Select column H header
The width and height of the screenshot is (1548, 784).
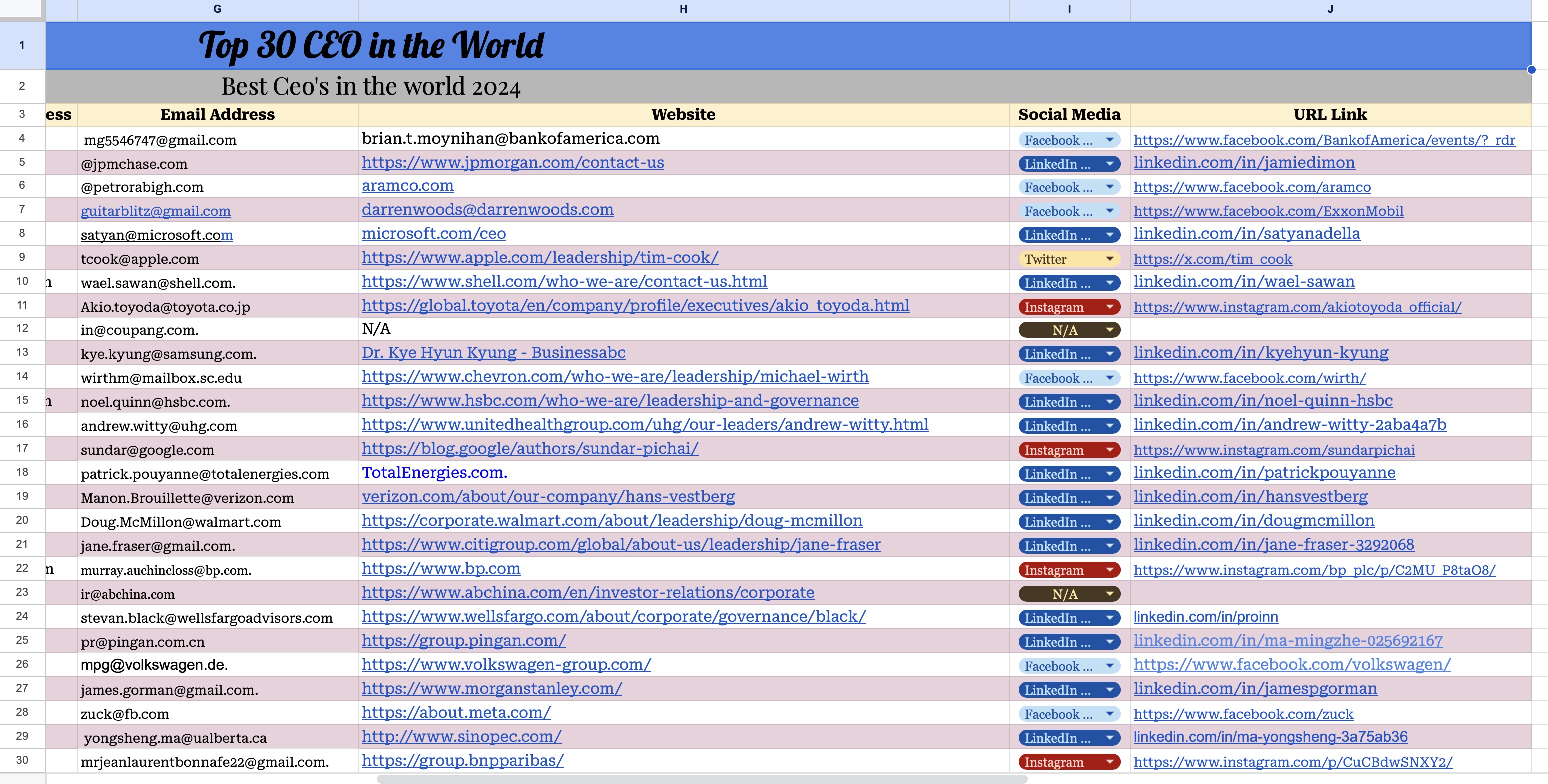tap(683, 9)
